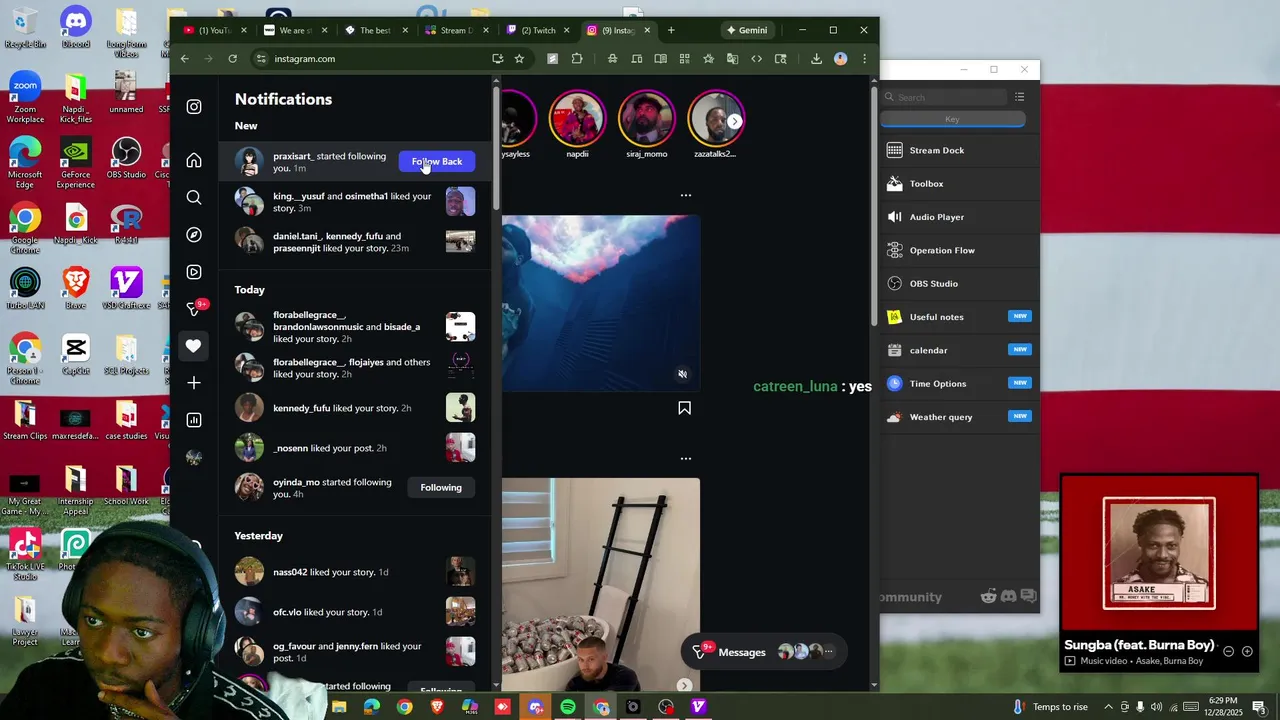Bookmark this page with star icon
This screenshot has height=720, width=1280.
tap(519, 59)
